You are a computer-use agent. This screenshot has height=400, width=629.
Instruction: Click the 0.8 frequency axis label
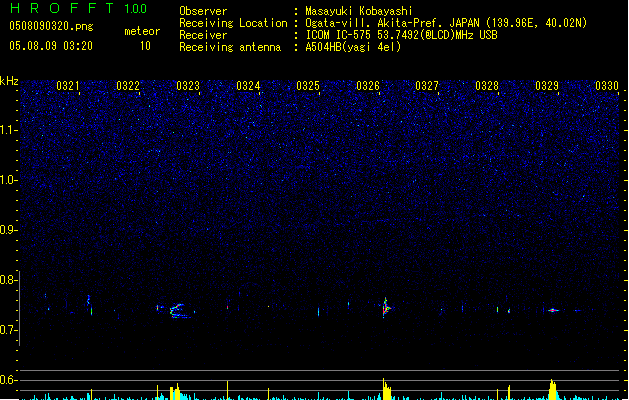(x=8, y=280)
